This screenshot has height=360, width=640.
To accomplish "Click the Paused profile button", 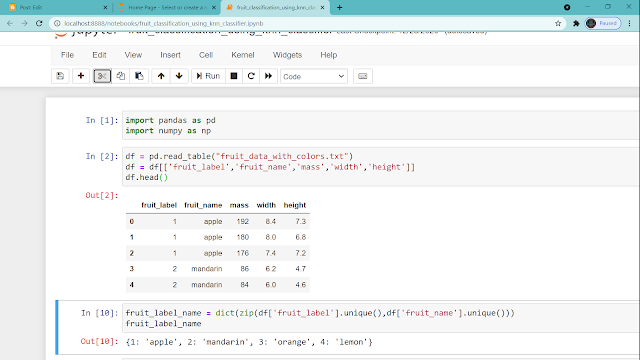I will (602, 23).
